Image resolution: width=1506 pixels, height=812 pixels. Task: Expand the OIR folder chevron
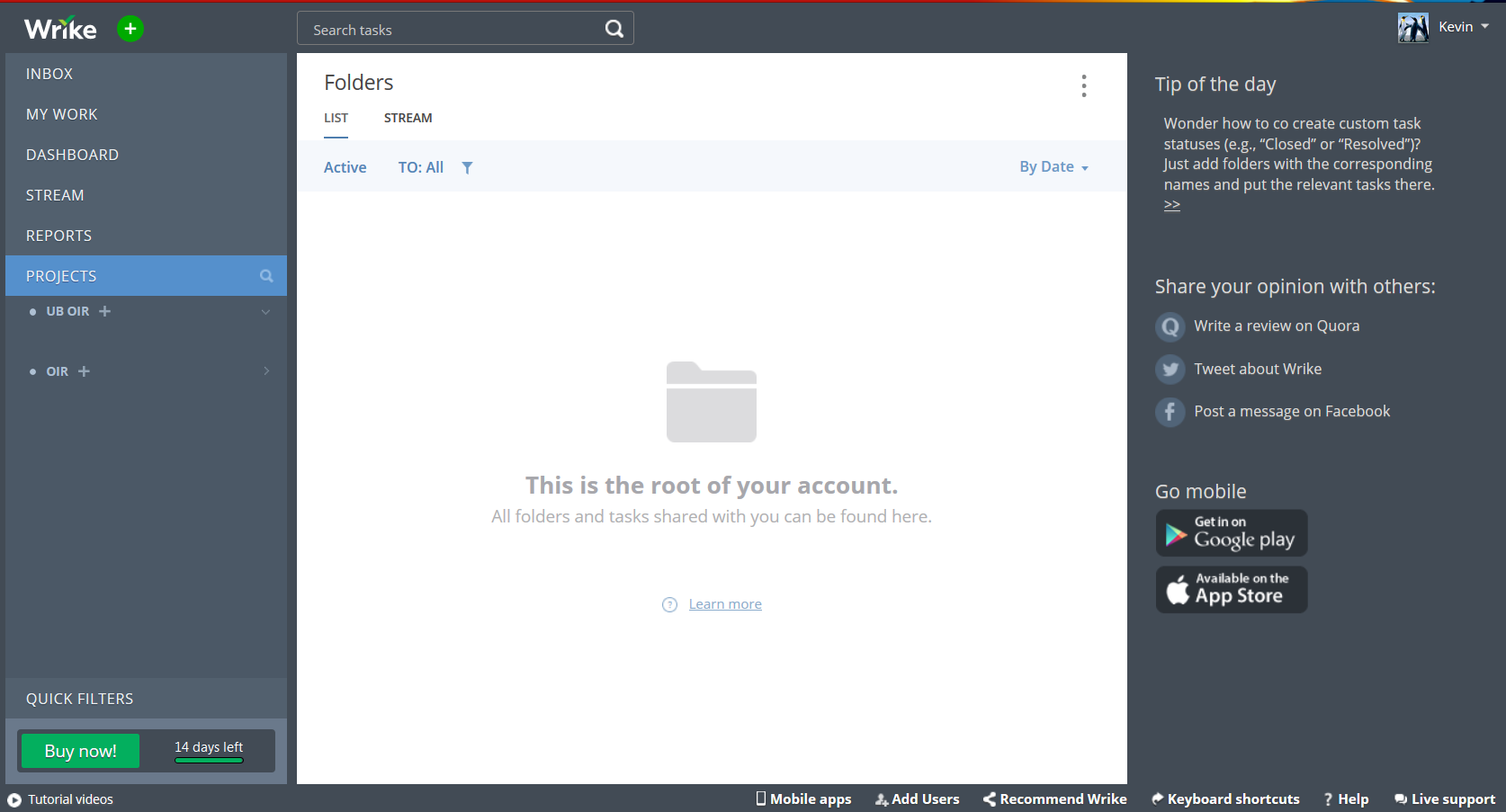click(x=266, y=371)
